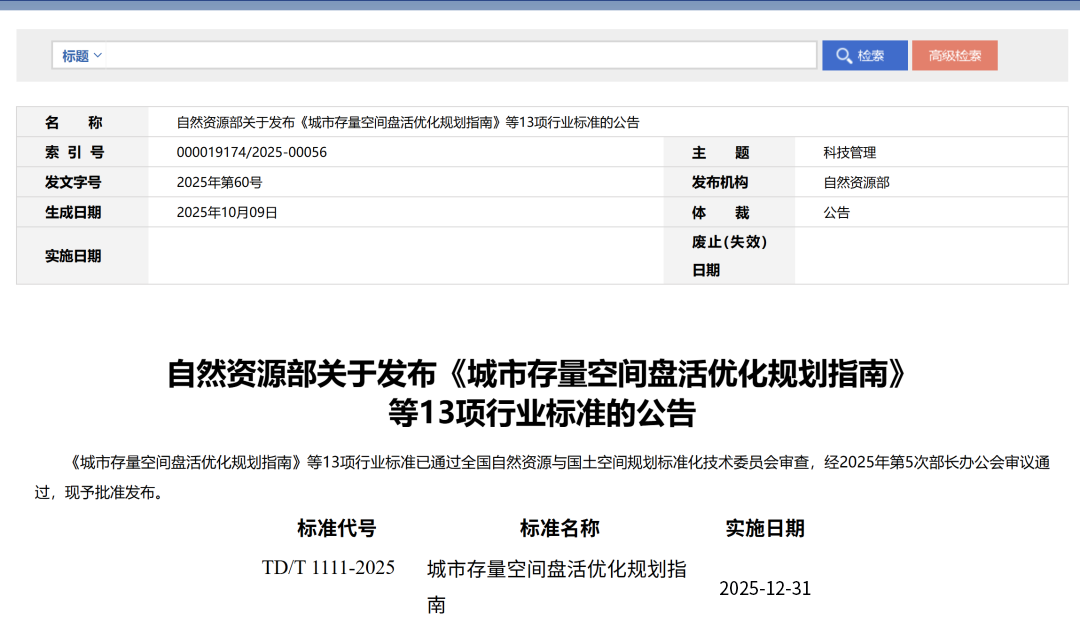
Task: Open 高级检索 advanced search
Action: [x=954, y=56]
